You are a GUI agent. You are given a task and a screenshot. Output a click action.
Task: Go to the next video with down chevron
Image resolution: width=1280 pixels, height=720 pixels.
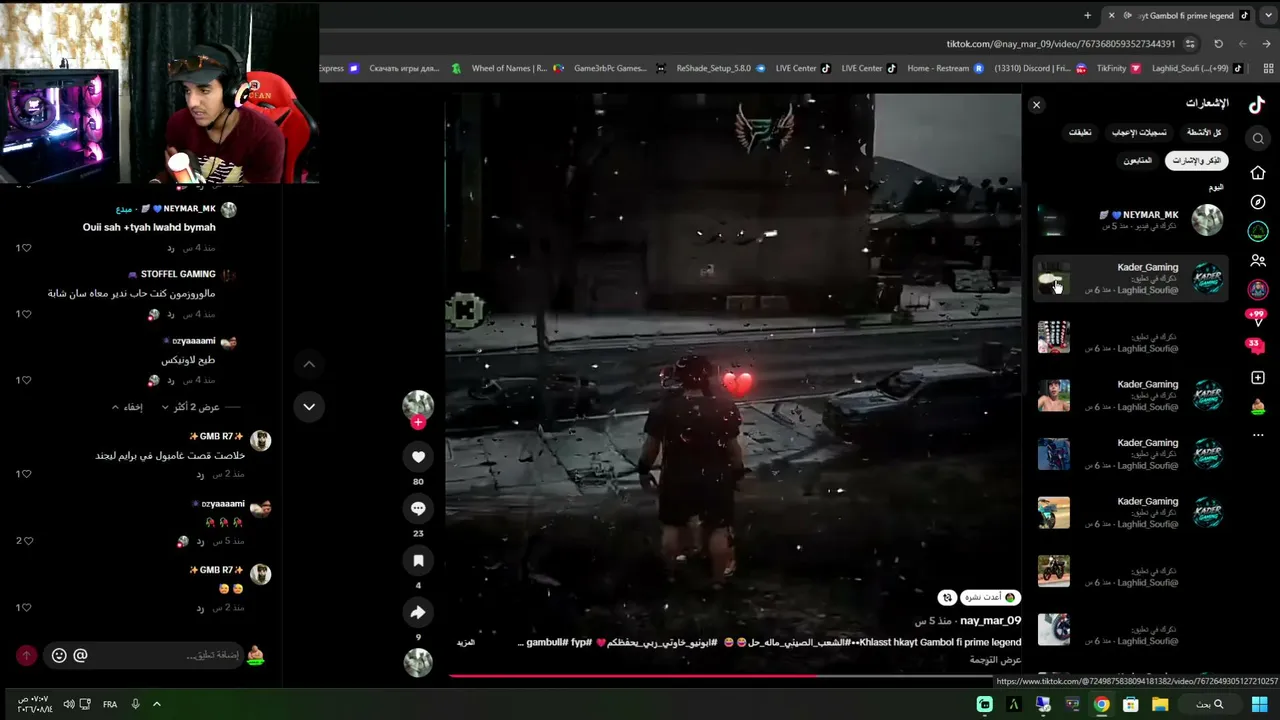(309, 407)
